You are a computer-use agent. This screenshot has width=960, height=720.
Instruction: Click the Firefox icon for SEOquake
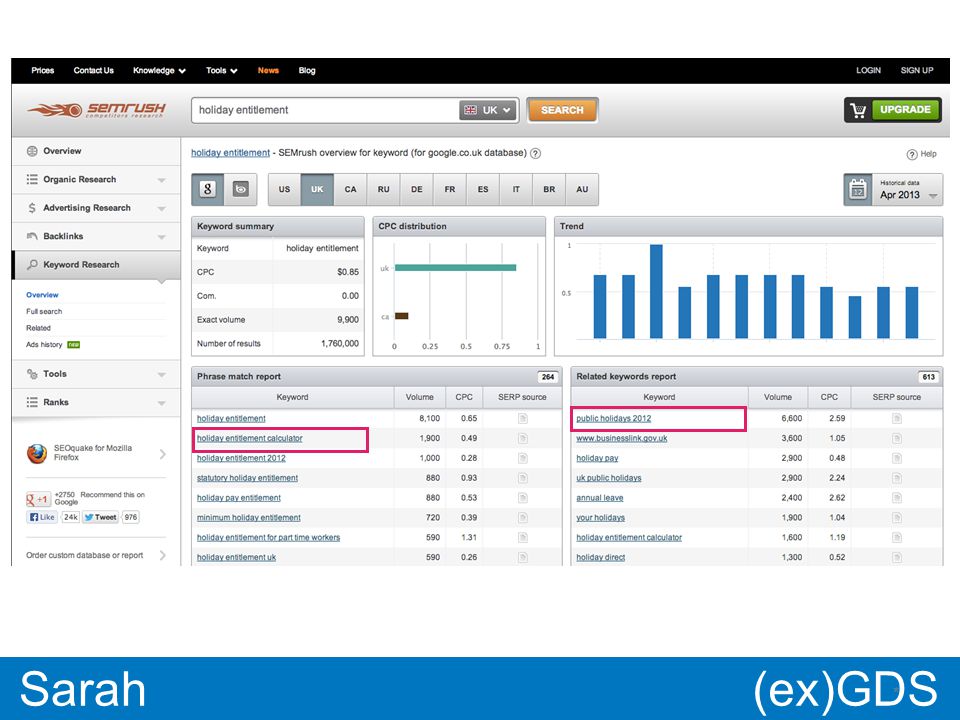click(x=37, y=454)
